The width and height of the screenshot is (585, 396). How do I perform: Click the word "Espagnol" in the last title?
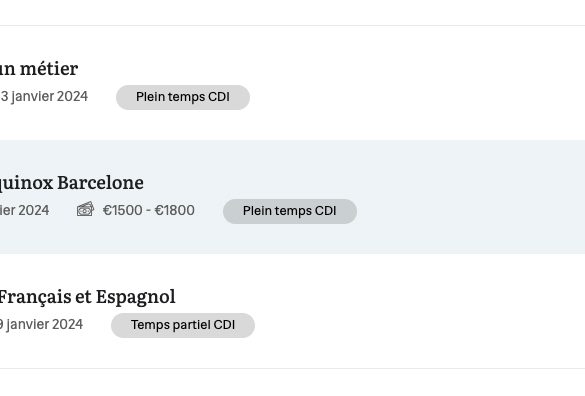pyautogui.click(x=136, y=297)
